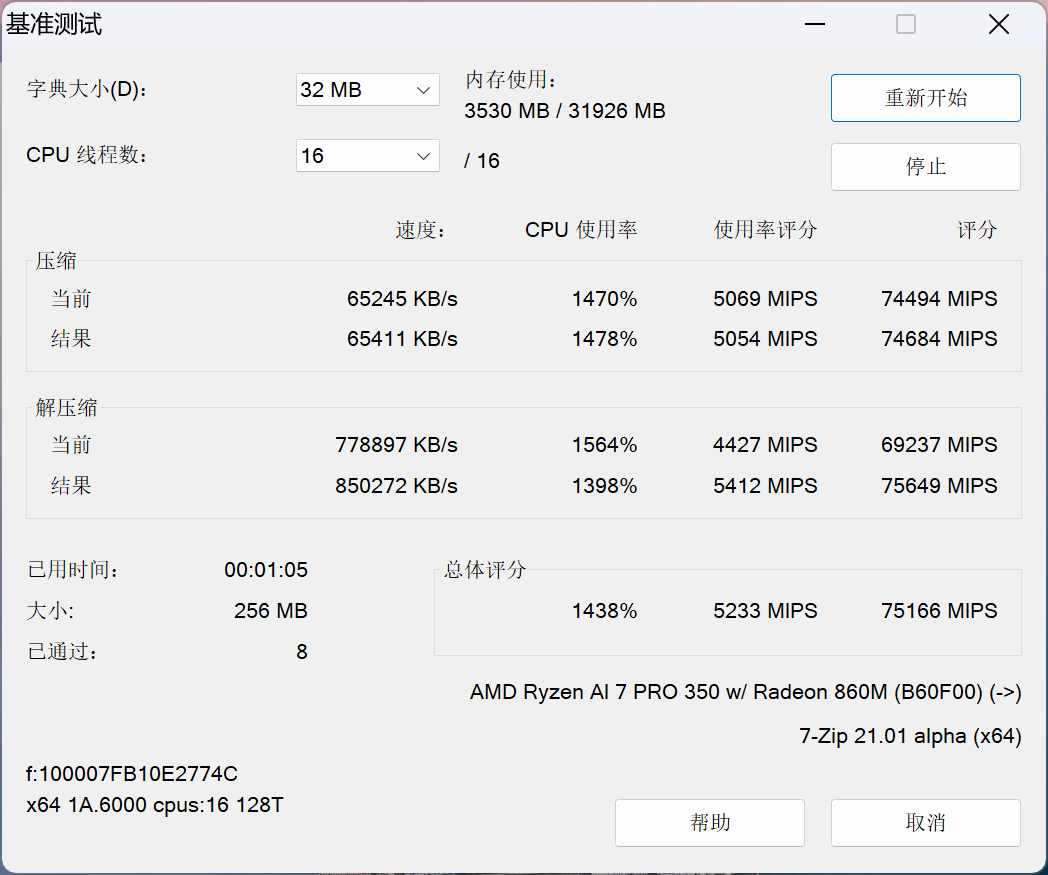
Task: Click the total rating 75166 MIPS value
Action: point(939,611)
